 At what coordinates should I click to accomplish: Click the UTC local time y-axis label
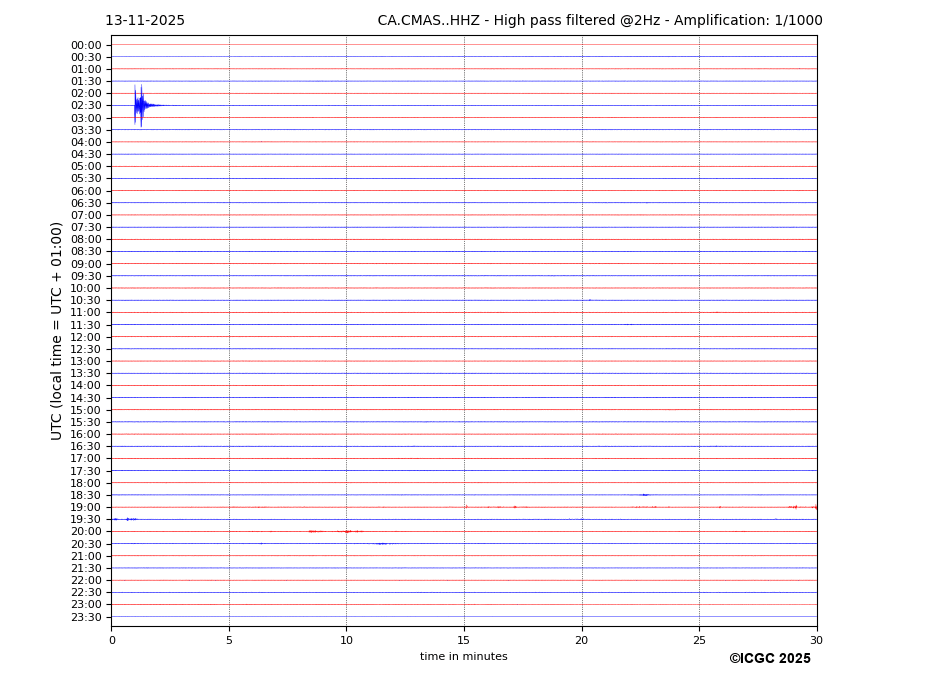click(x=58, y=330)
